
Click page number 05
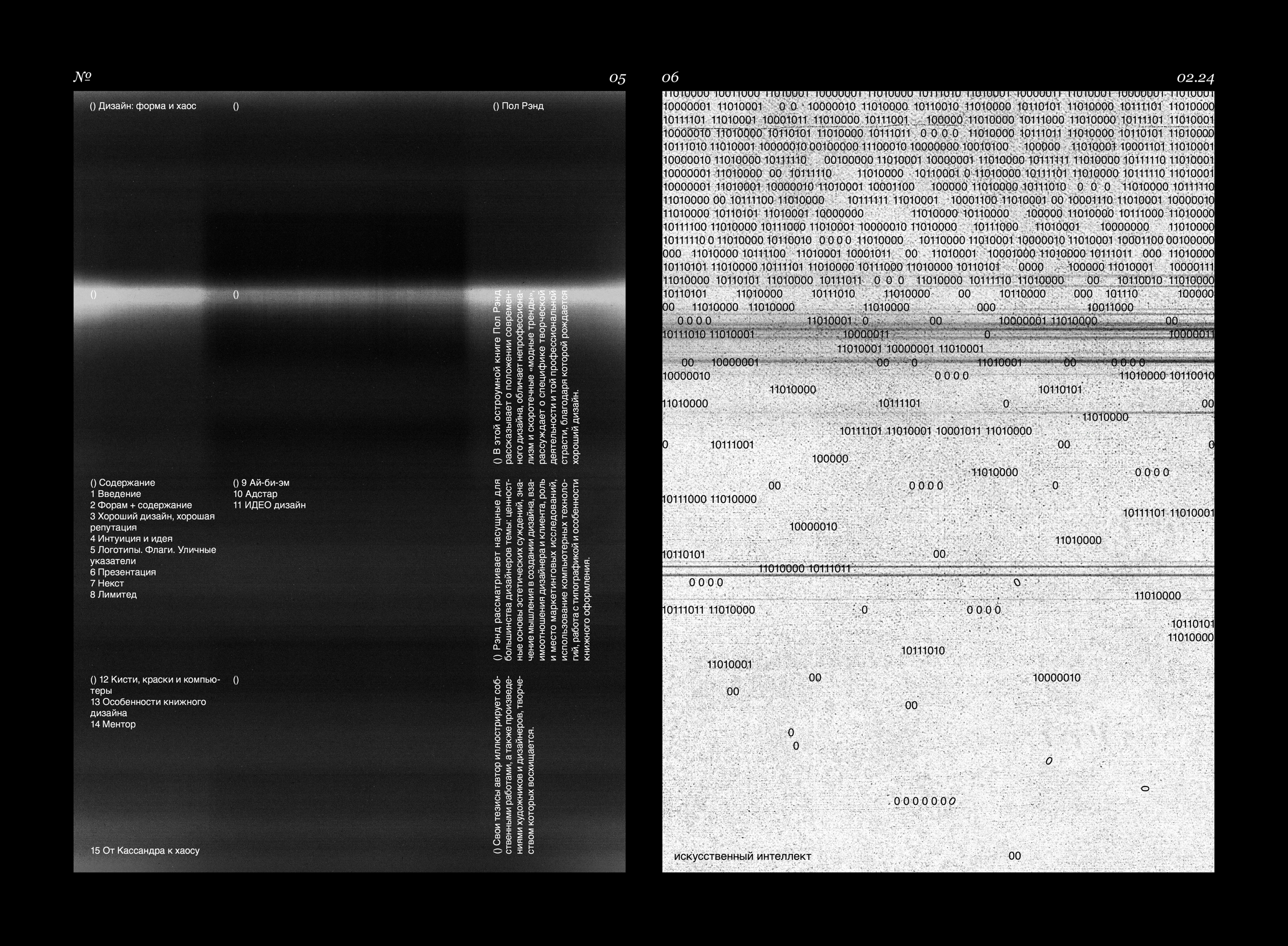tap(617, 78)
